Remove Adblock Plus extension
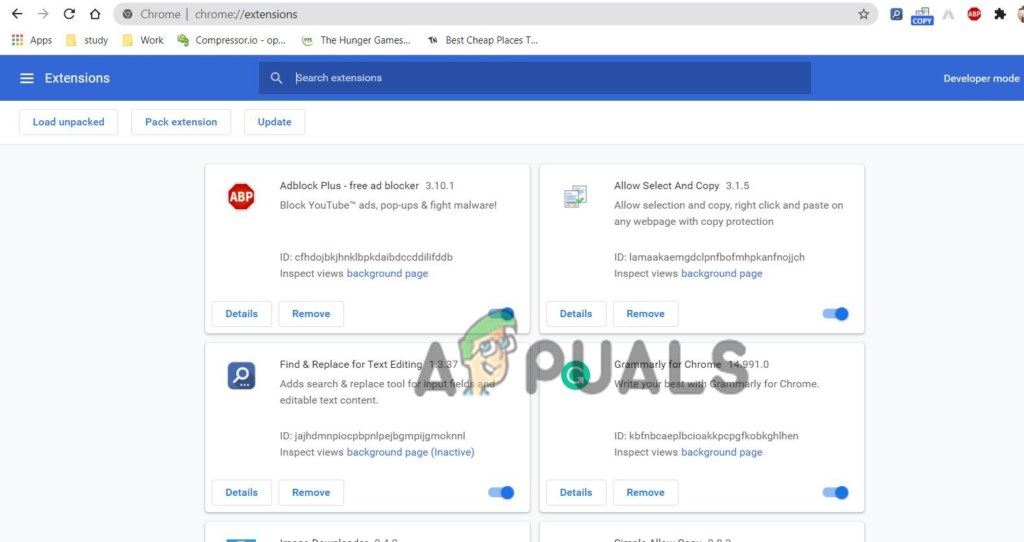Screen dimensions: 1024x542 pyautogui.click(x=311, y=313)
